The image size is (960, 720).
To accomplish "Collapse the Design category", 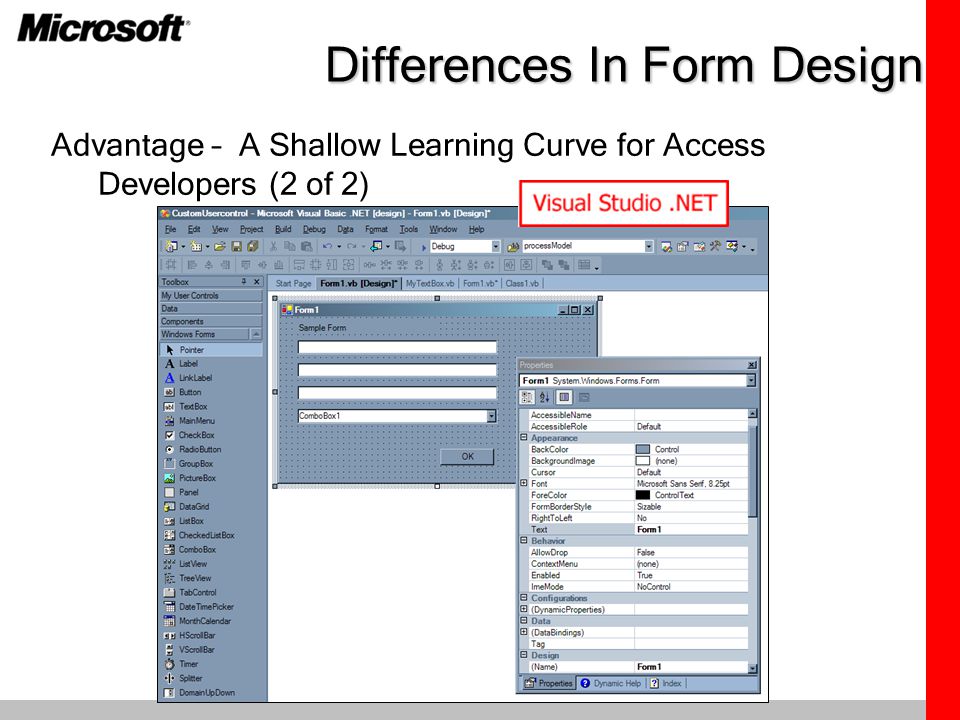I will [x=524, y=654].
